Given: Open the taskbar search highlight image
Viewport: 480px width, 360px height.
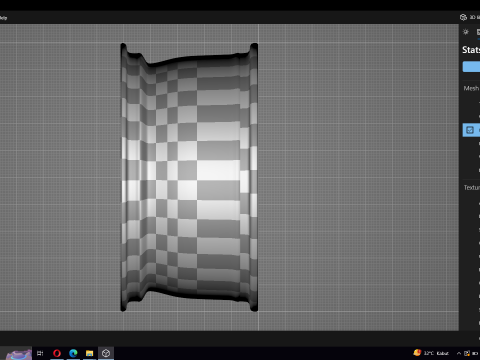Looking at the screenshot, I should [x=19, y=354].
